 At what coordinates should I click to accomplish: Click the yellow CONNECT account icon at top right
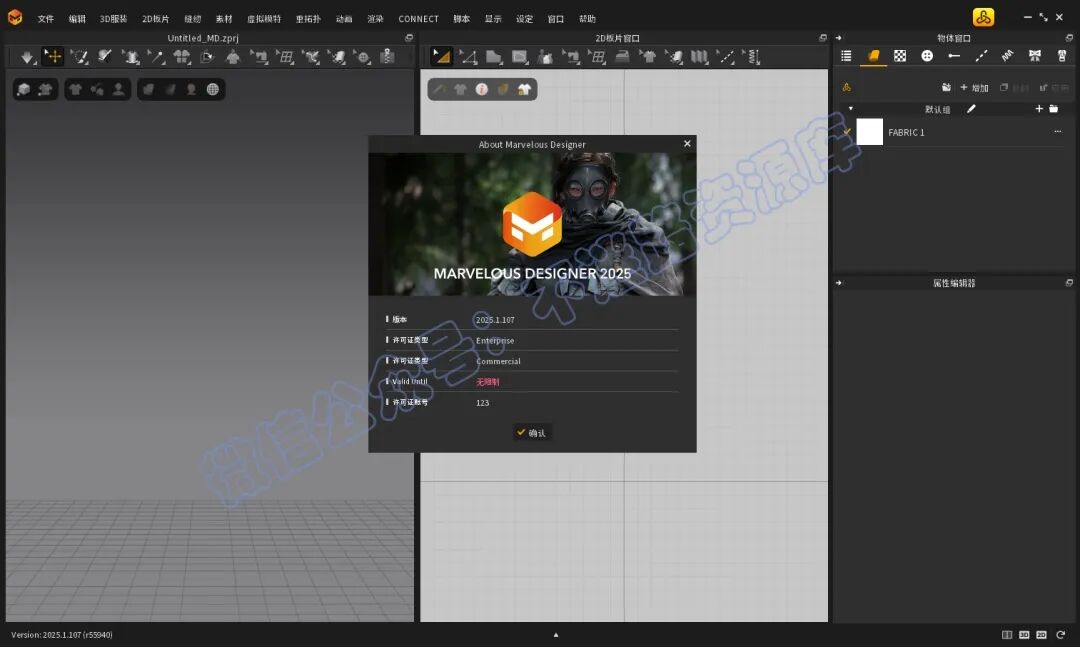coord(983,17)
